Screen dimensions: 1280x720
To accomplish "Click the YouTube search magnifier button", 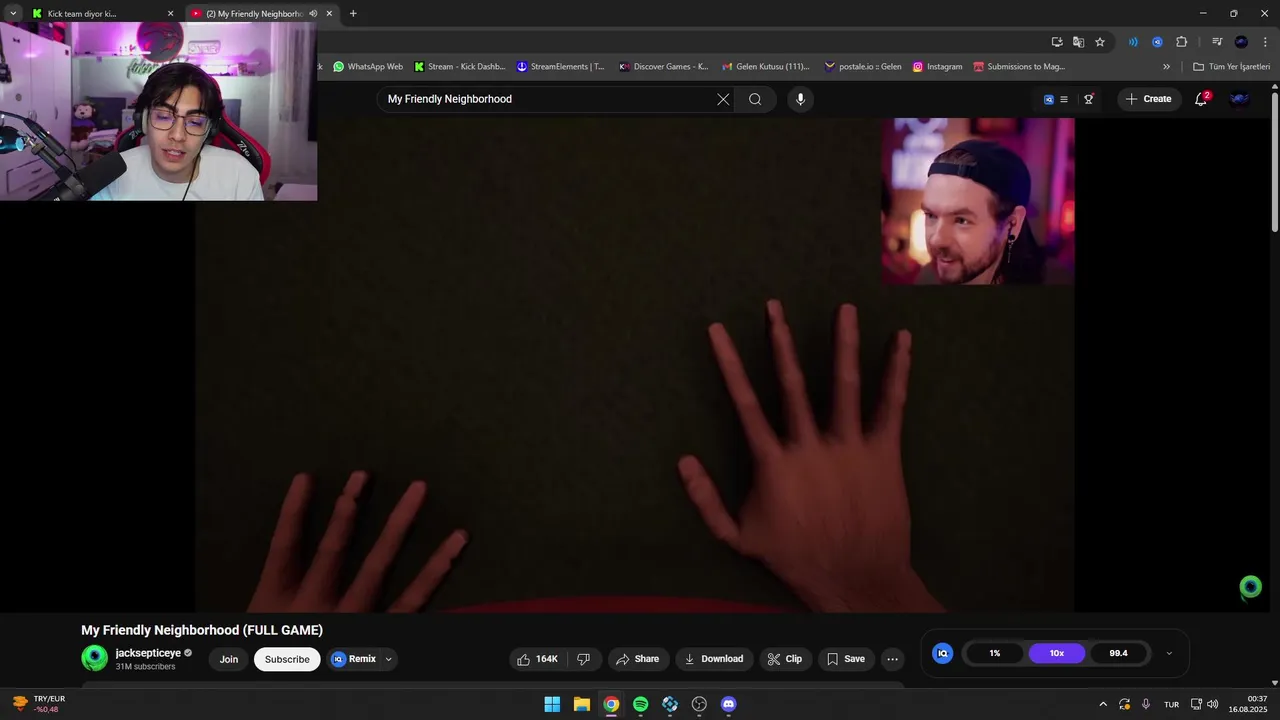I will pyautogui.click(x=755, y=99).
